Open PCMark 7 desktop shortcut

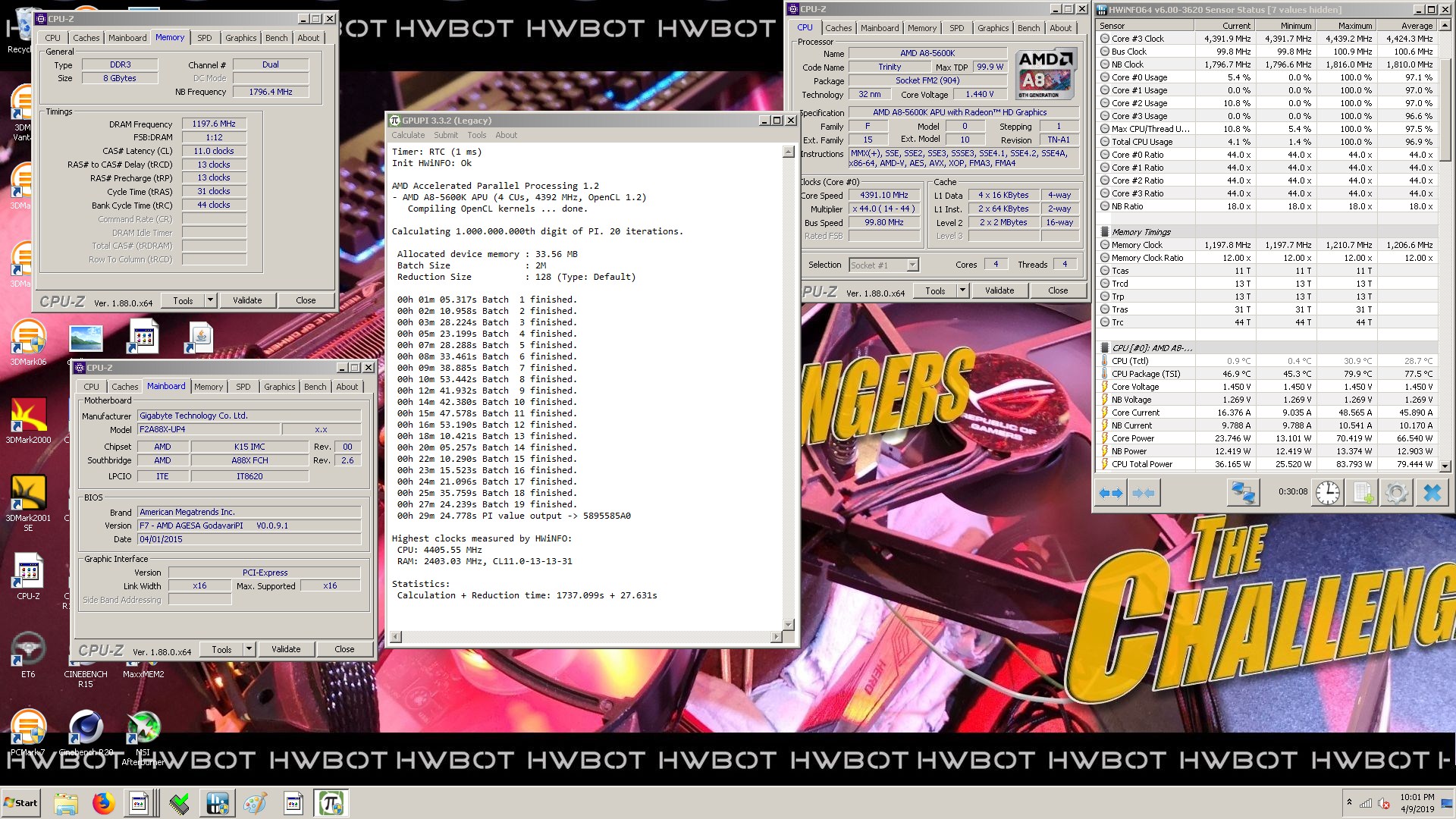pyautogui.click(x=28, y=733)
